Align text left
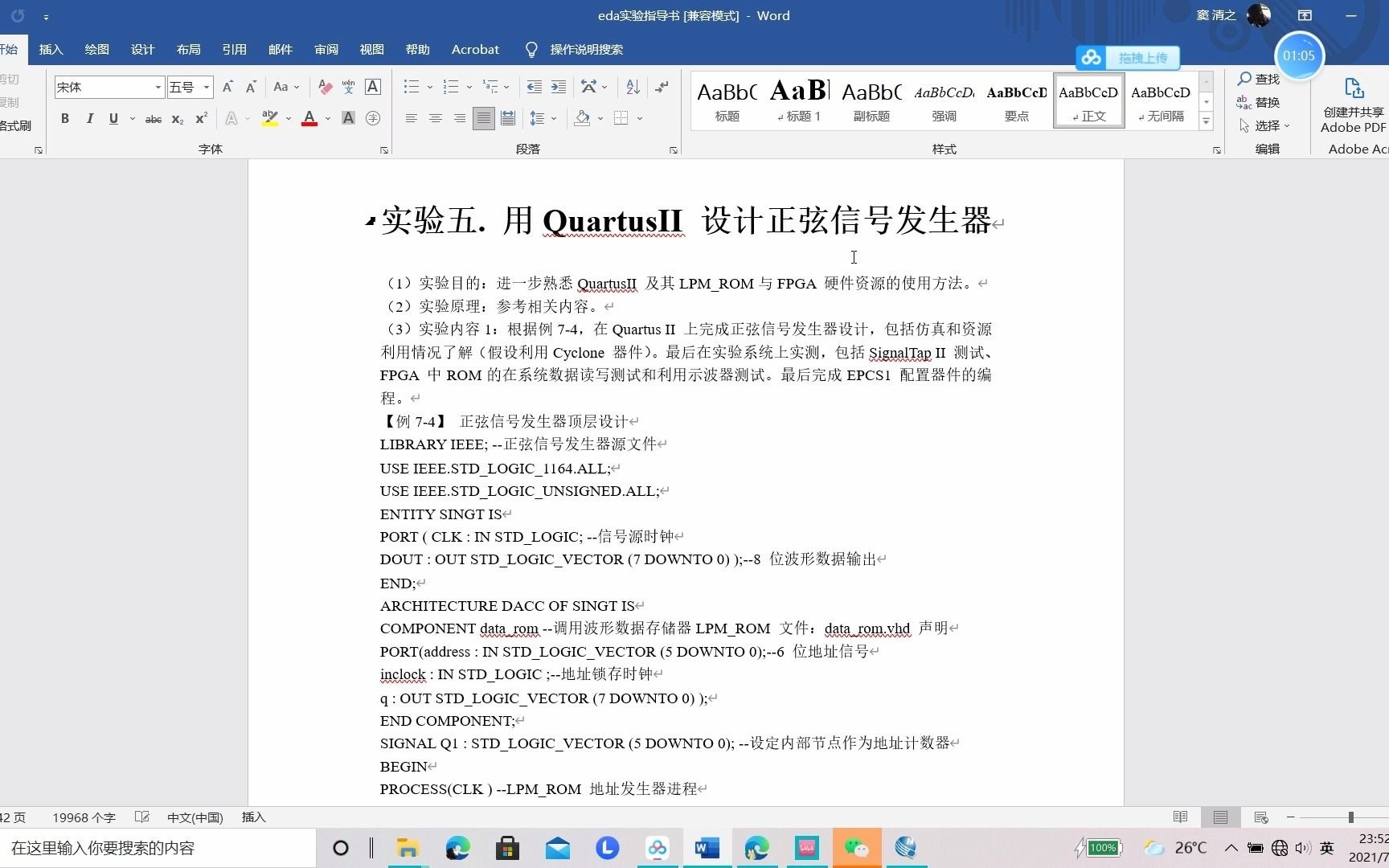This screenshot has height=868, width=1389. 411,118
